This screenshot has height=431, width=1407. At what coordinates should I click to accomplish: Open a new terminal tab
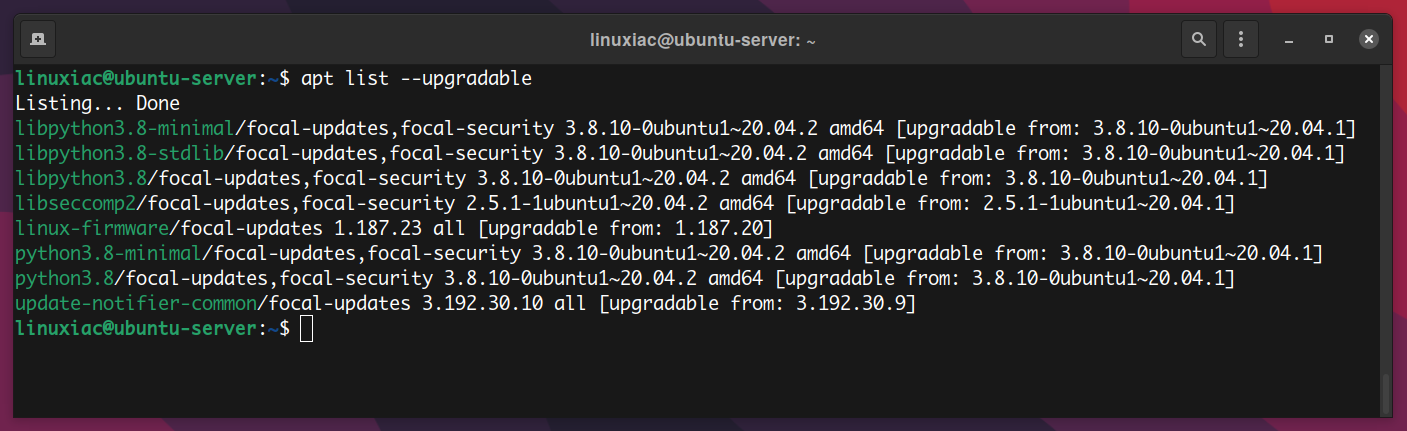click(37, 40)
